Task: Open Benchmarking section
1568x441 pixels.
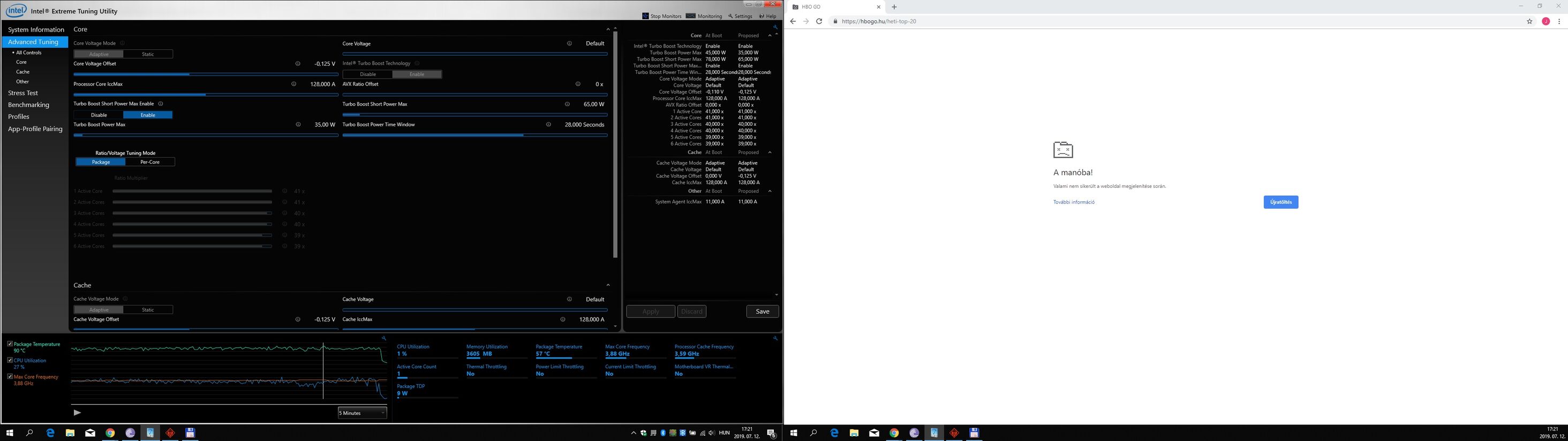Action: (28, 104)
